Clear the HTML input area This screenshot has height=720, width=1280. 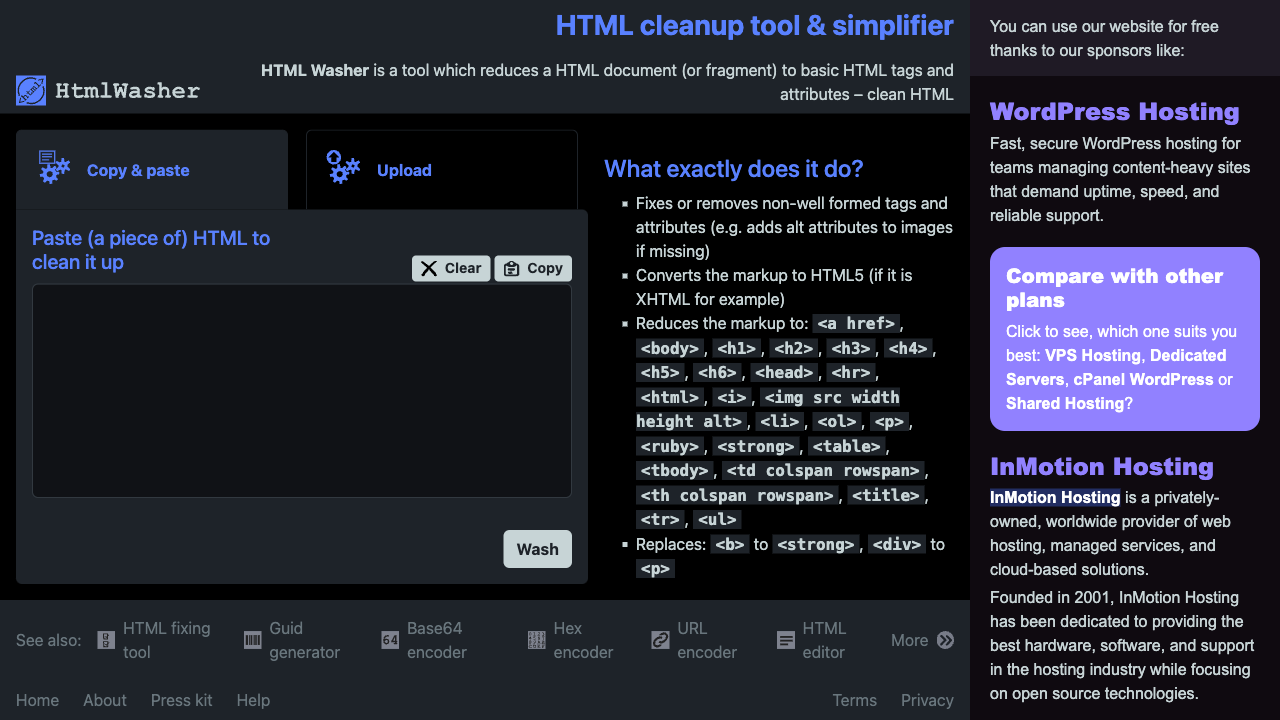point(451,268)
